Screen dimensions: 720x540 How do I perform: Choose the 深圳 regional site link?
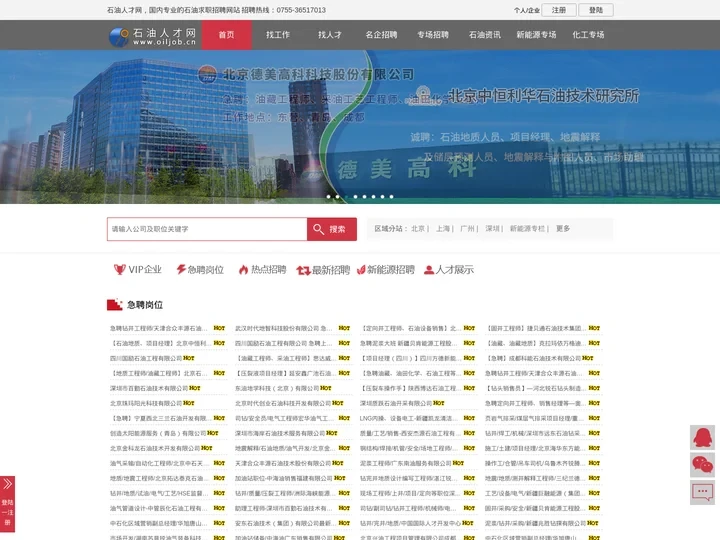pyautogui.click(x=492, y=229)
